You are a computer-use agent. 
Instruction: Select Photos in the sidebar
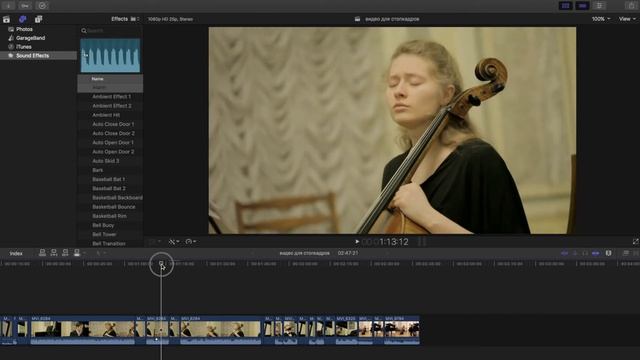click(x=24, y=29)
